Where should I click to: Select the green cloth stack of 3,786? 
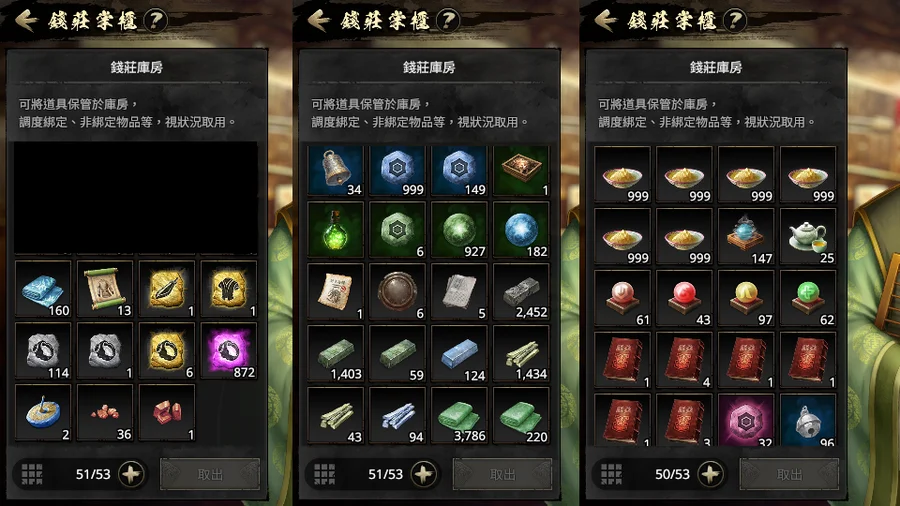click(x=459, y=415)
